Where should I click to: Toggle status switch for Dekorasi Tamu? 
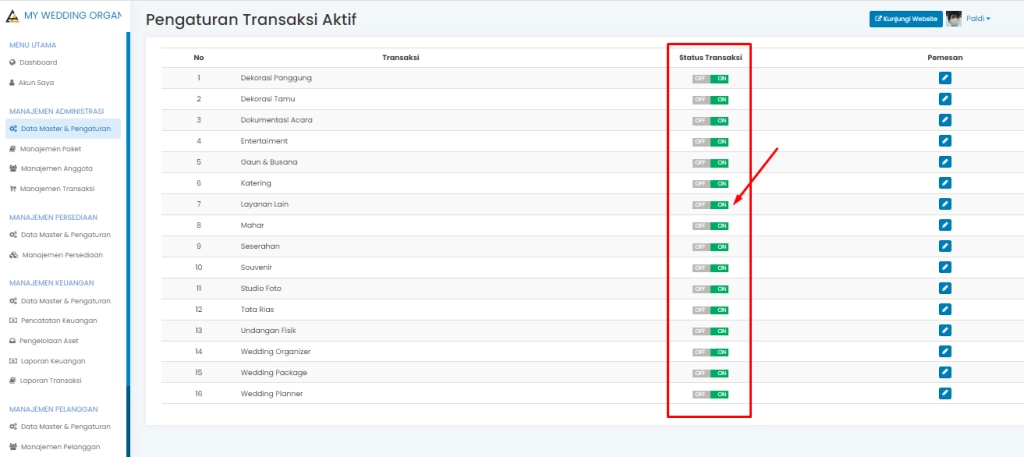coord(710,100)
